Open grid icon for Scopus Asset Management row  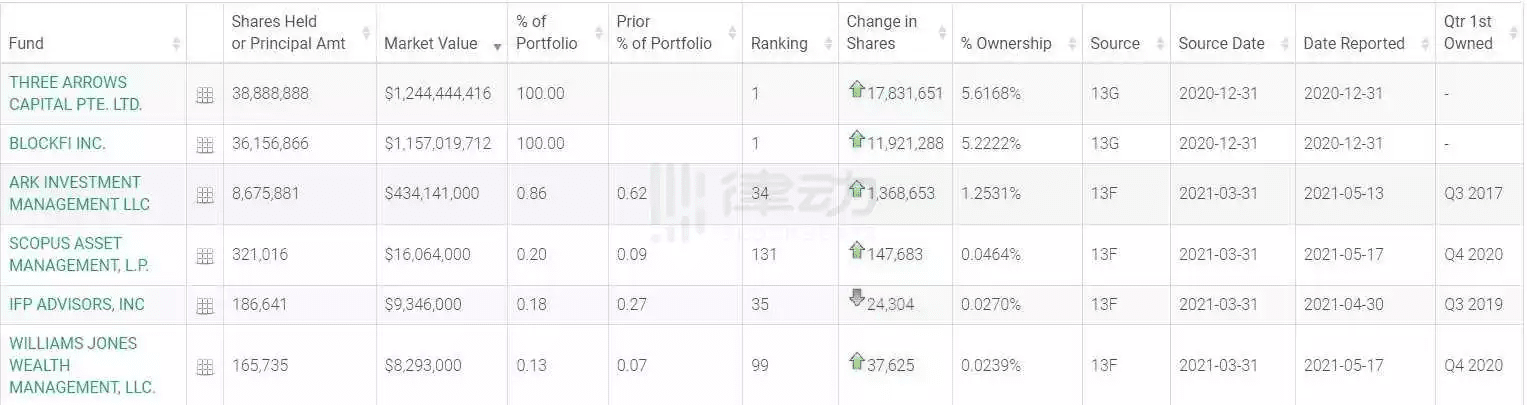point(205,256)
